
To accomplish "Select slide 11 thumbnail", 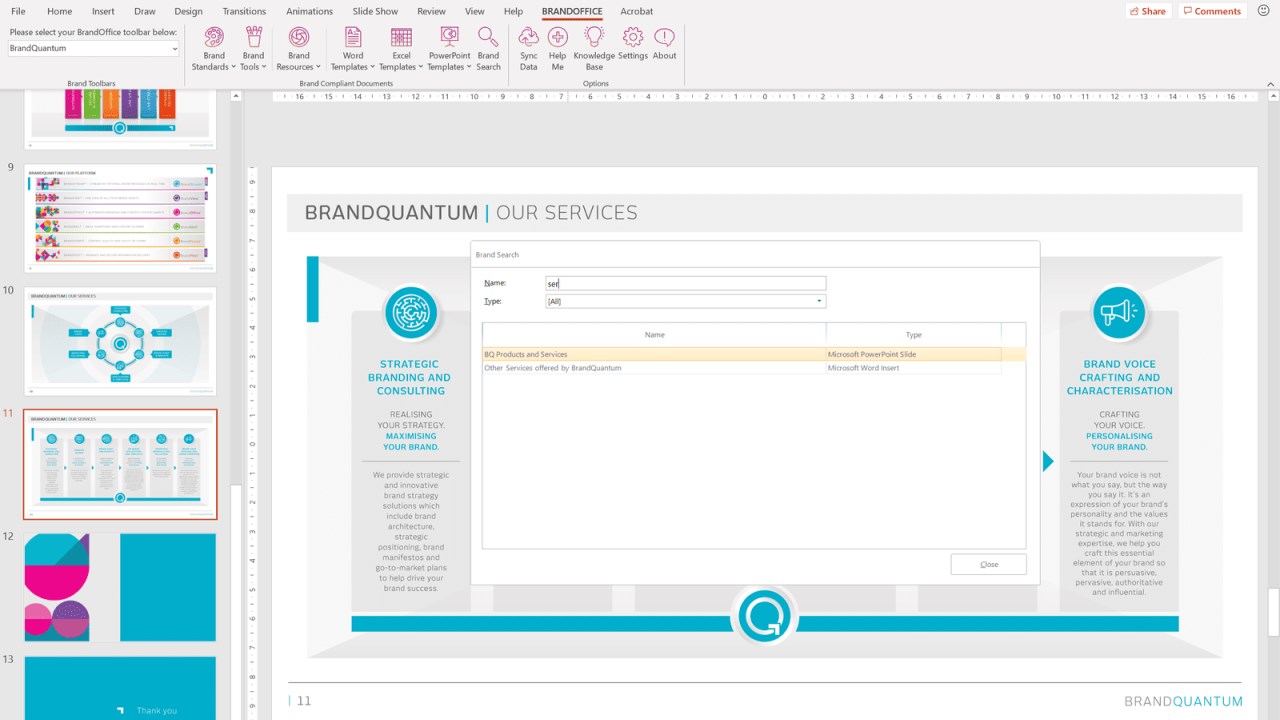I will tap(120, 464).
